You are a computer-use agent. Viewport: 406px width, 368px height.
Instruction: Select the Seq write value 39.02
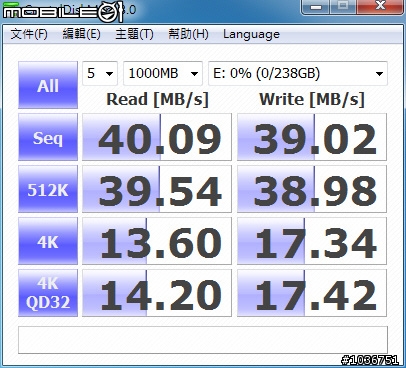coord(312,137)
